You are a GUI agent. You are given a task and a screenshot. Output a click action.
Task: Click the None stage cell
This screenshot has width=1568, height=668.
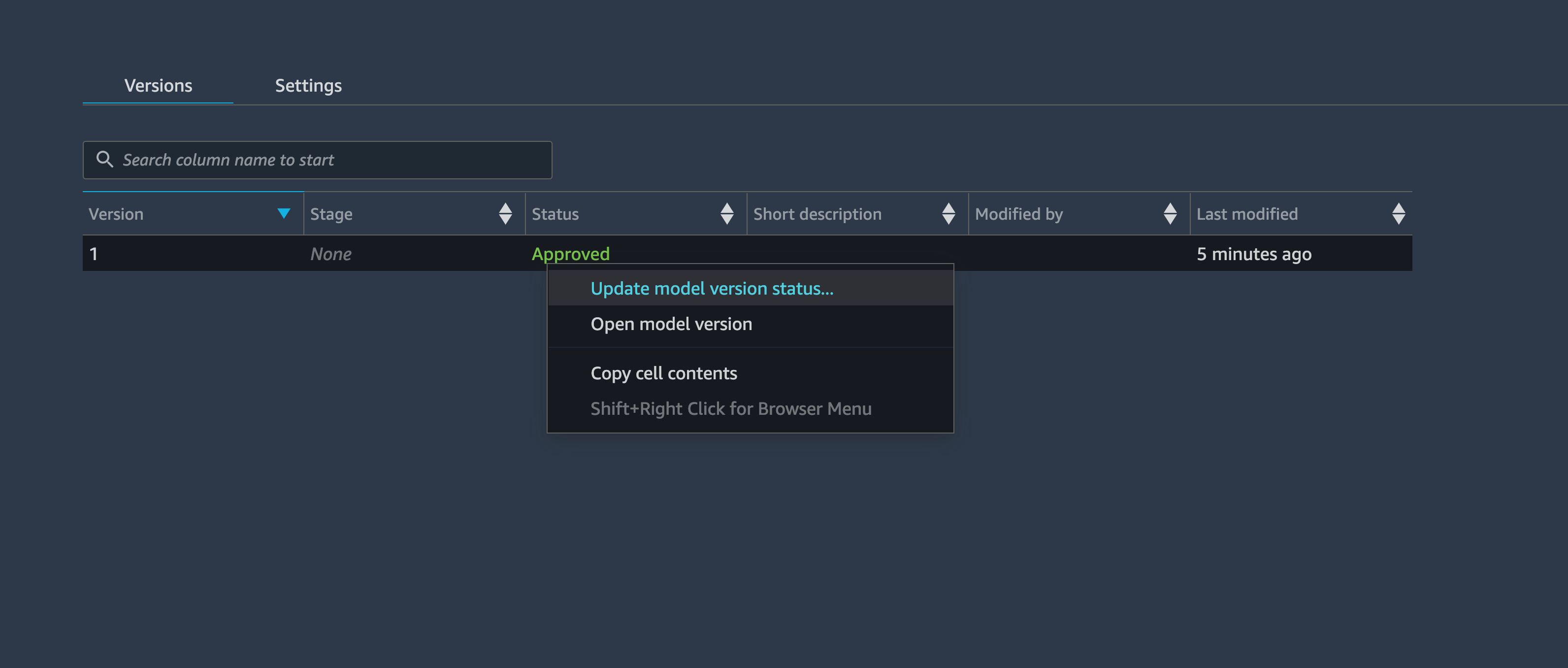click(330, 254)
